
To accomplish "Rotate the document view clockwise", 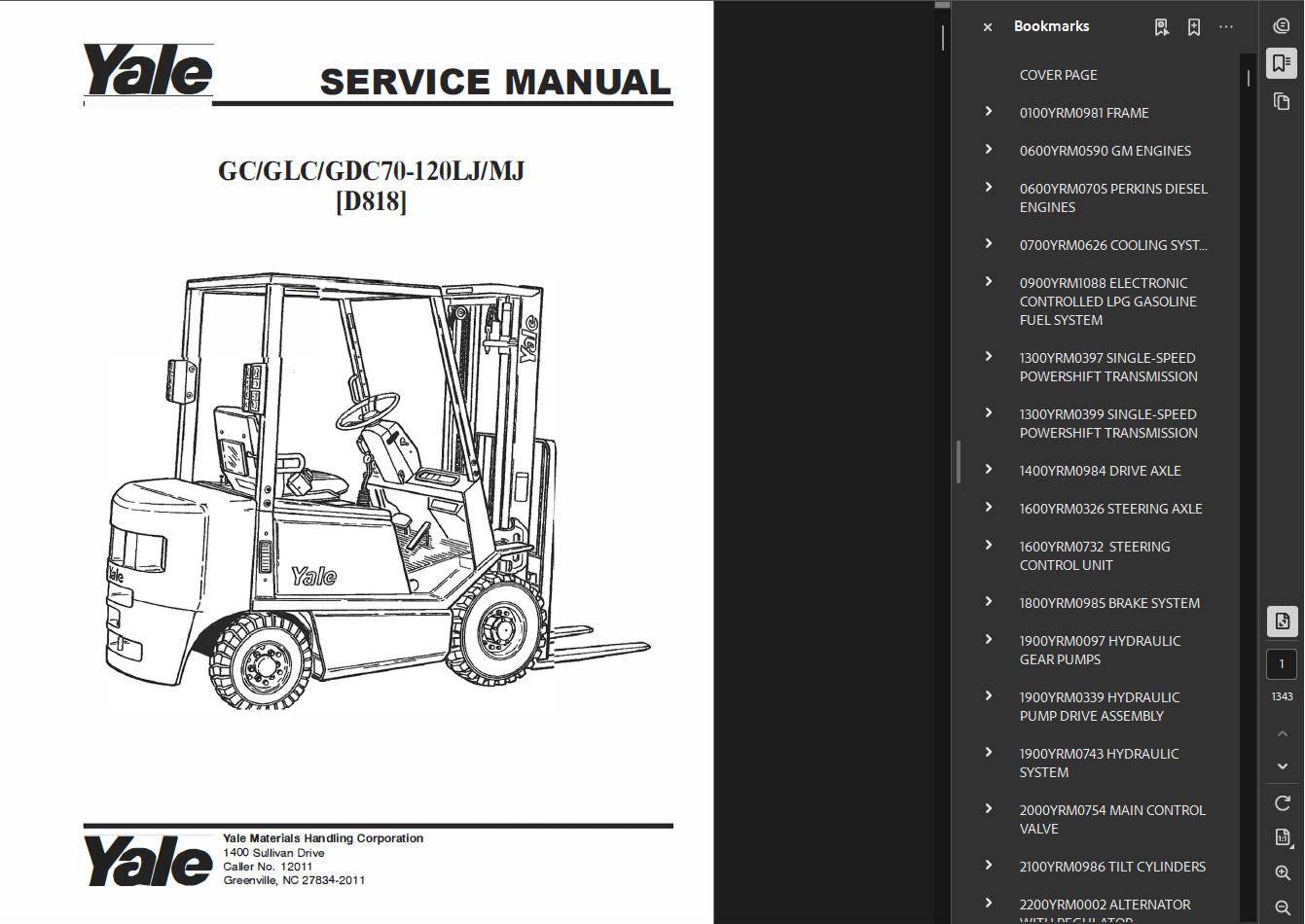I will [1283, 803].
